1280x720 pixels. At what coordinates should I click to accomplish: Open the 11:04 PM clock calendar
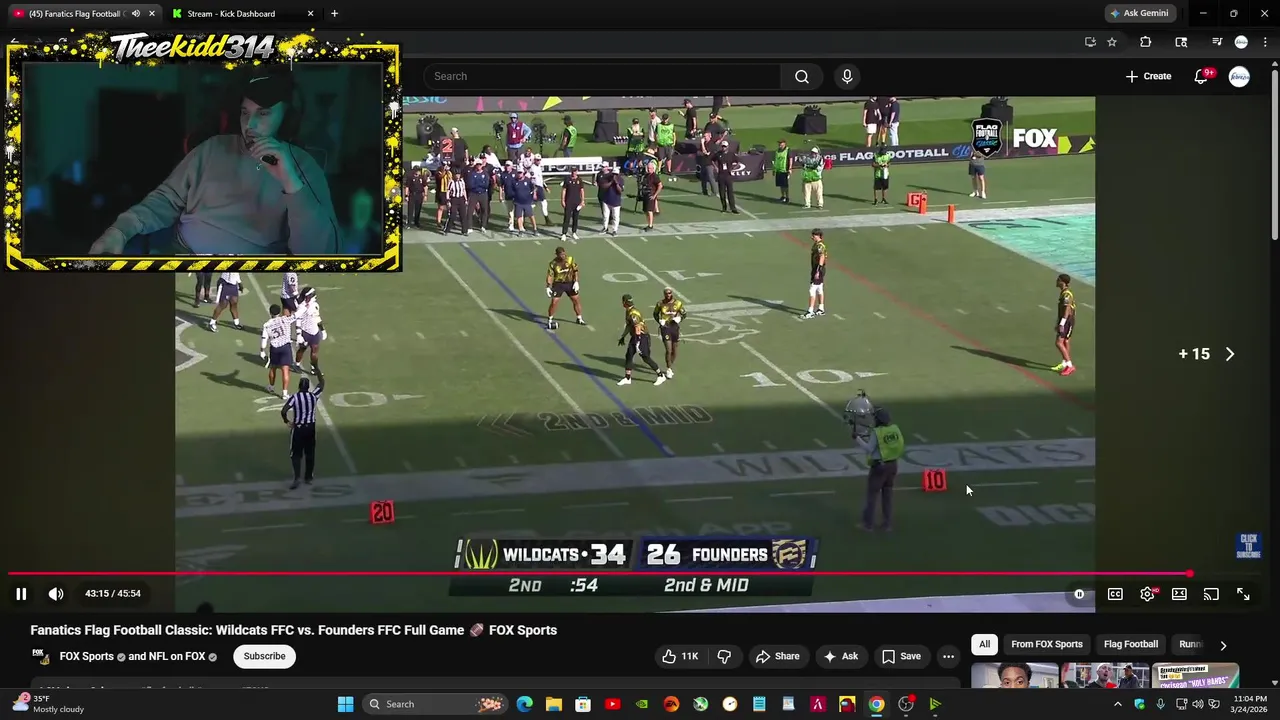[x=1249, y=704]
